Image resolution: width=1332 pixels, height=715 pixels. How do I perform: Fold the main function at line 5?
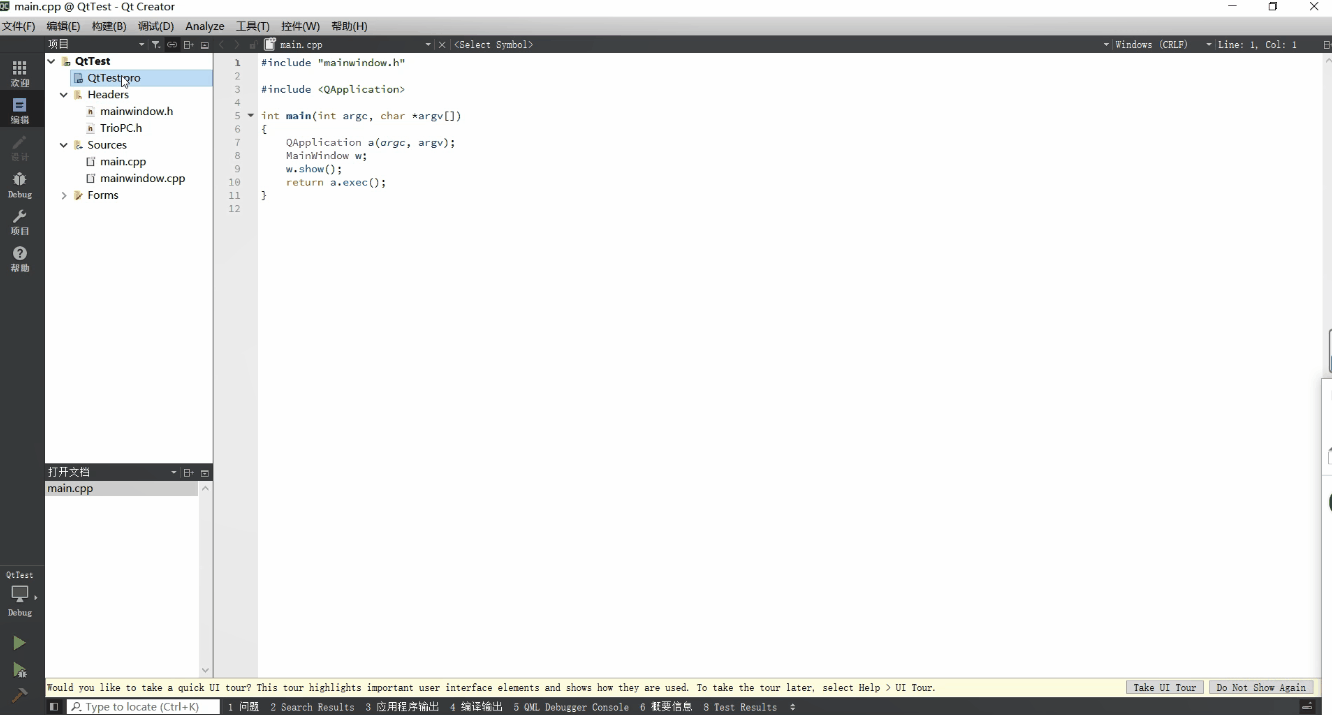point(251,116)
